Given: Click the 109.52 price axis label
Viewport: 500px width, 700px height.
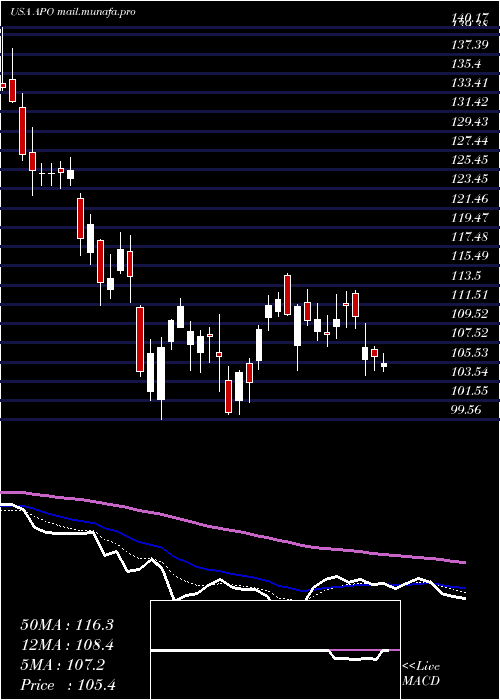Looking at the screenshot, I should 470,314.
